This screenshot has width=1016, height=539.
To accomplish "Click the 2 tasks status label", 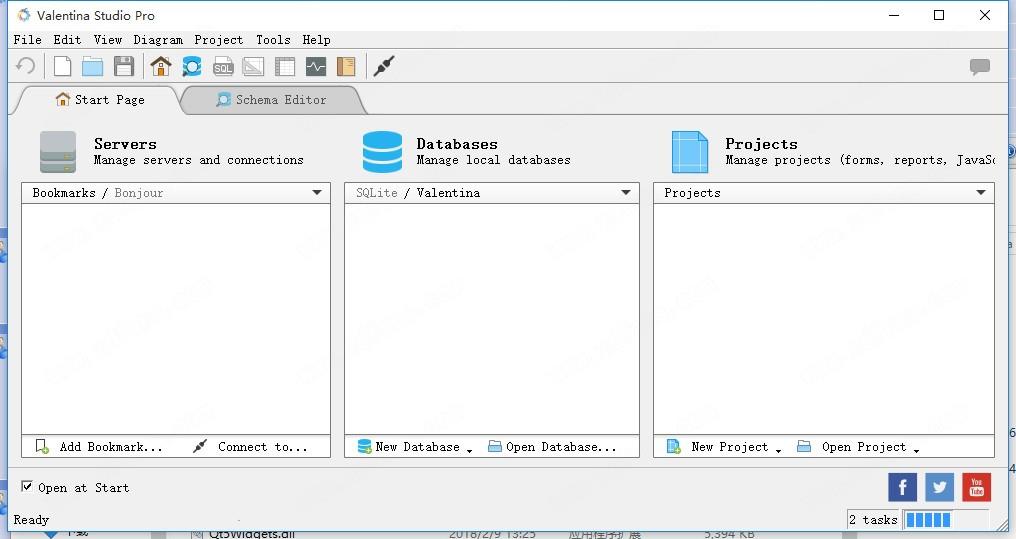I will pyautogui.click(x=873, y=520).
